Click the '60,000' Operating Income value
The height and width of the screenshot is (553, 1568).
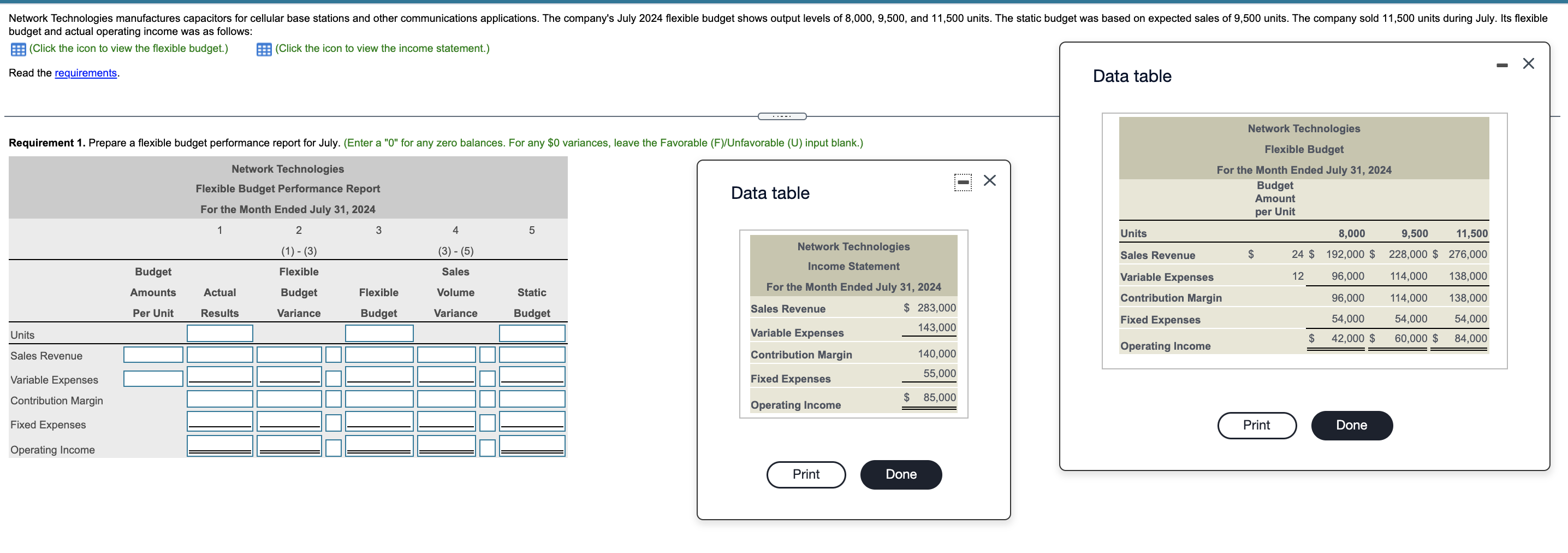click(1410, 339)
